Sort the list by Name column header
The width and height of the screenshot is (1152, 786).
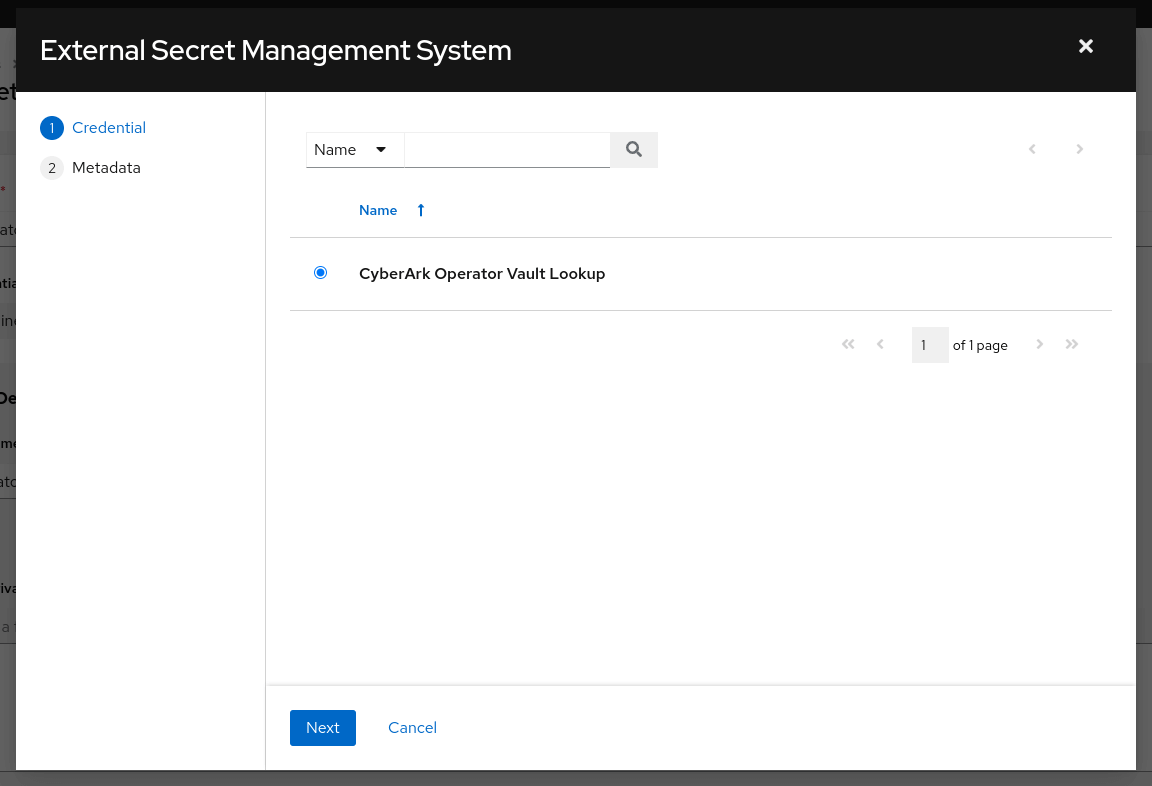(x=378, y=210)
